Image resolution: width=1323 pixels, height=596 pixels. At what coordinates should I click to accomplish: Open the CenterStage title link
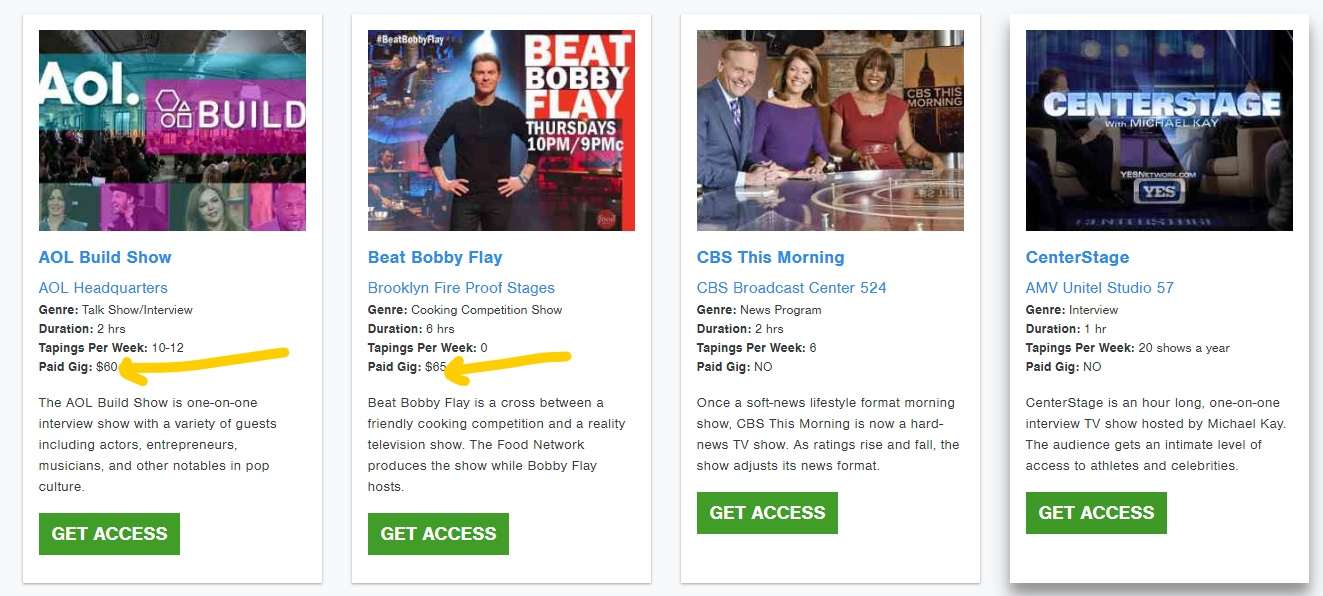(1078, 257)
